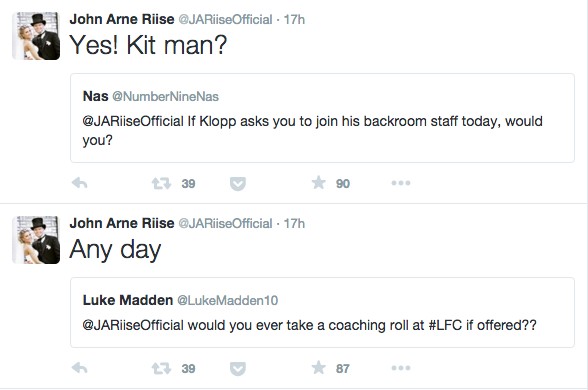Favorite the 'Any day' tweet star
588x390 pixels.
319,368
